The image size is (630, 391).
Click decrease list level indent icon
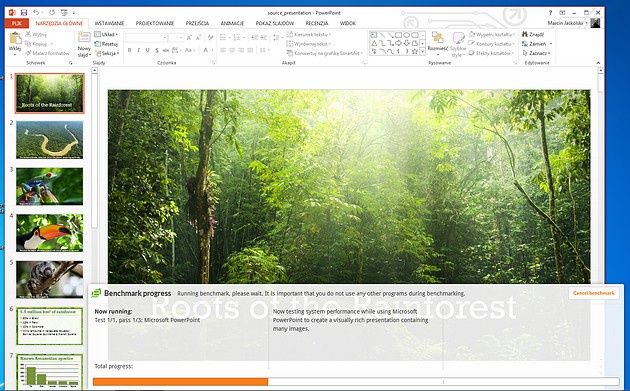coord(254,38)
